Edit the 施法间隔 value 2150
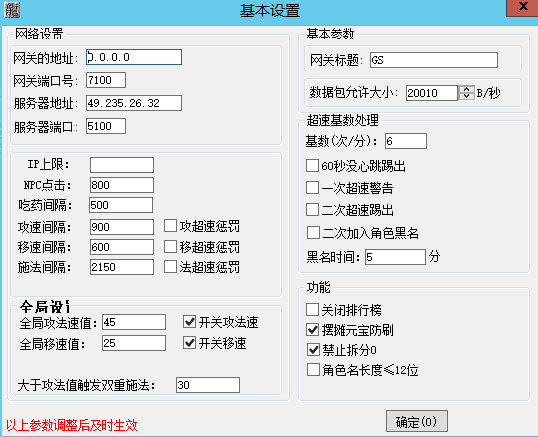 click(122, 267)
